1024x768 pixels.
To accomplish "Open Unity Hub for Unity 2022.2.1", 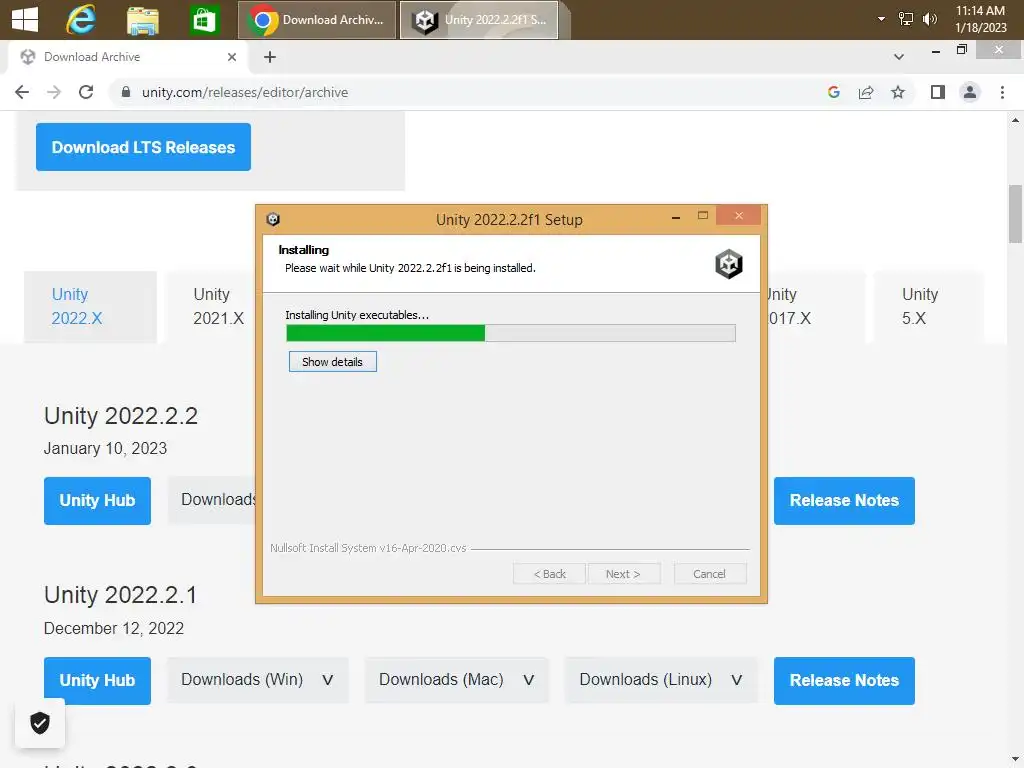I will click(x=97, y=680).
